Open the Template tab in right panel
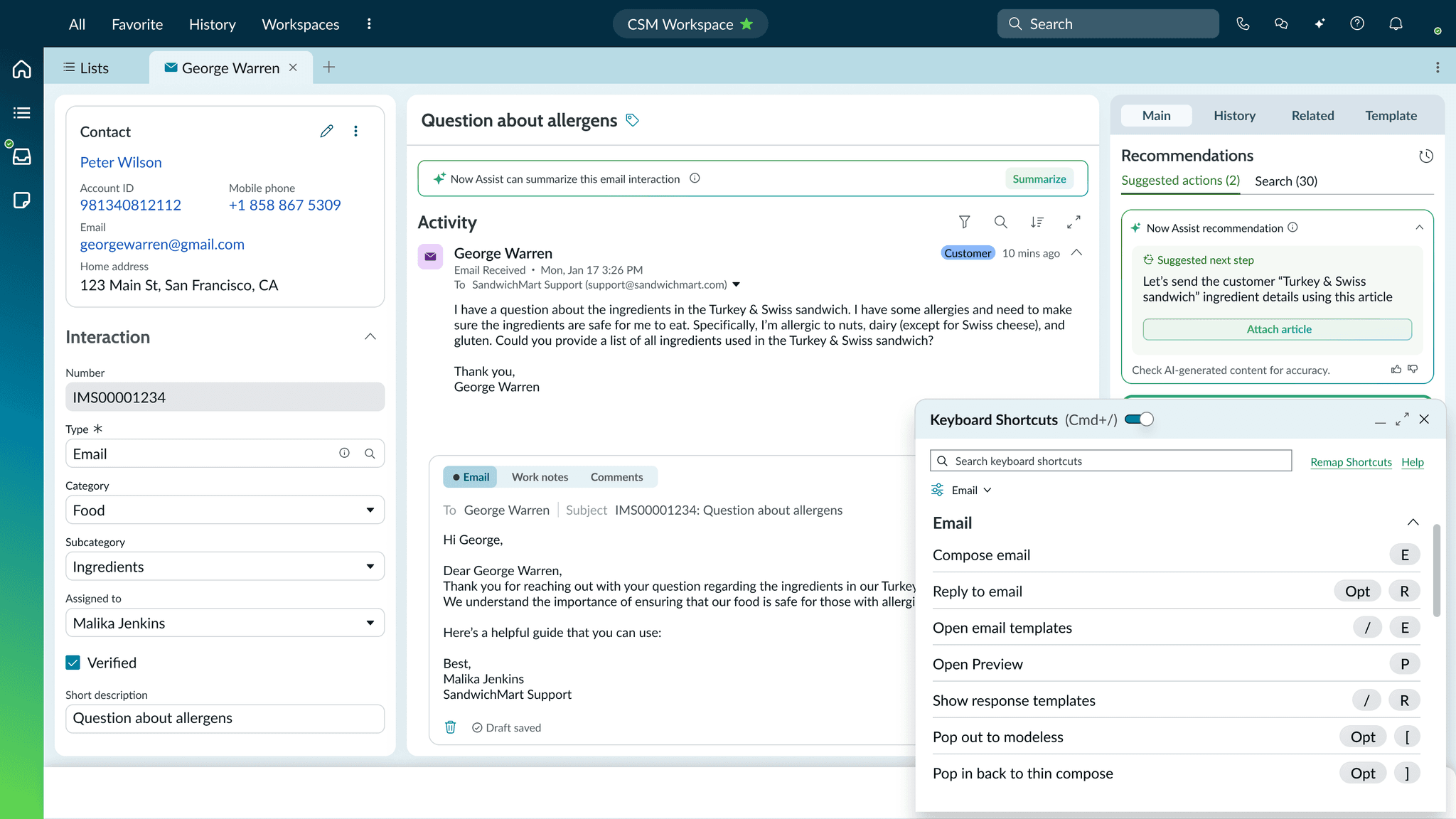Screen dimensions: 1456x819 click(x=1391, y=116)
